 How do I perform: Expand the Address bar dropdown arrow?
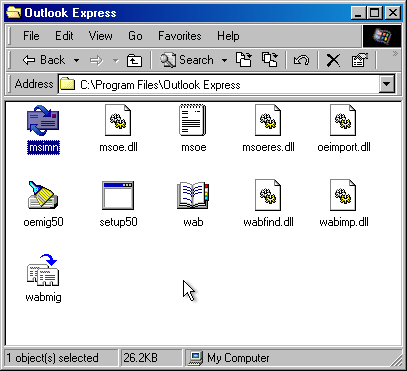387,84
